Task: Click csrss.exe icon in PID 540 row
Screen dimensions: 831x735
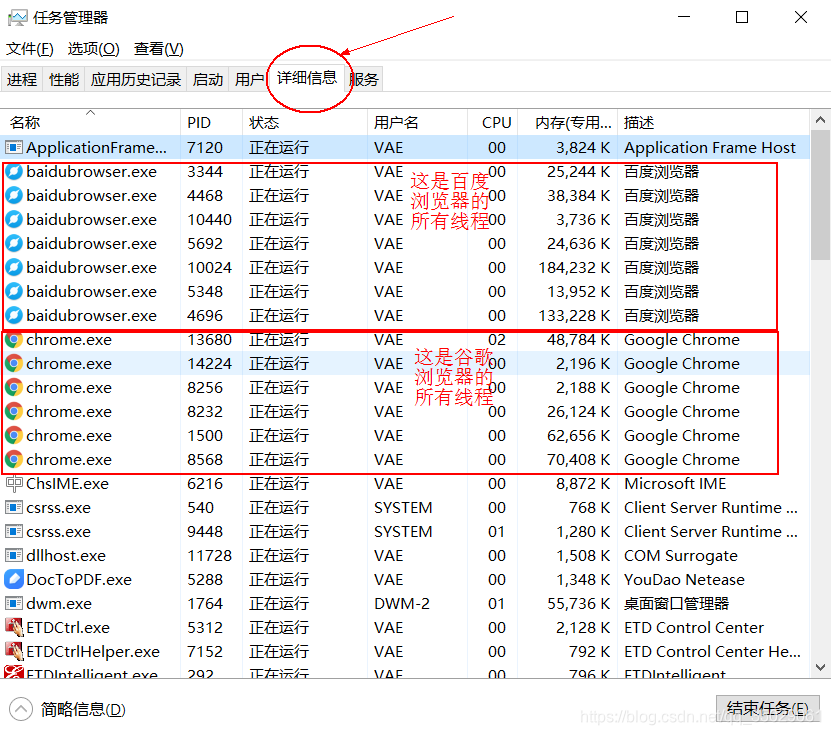Action: [x=14, y=508]
